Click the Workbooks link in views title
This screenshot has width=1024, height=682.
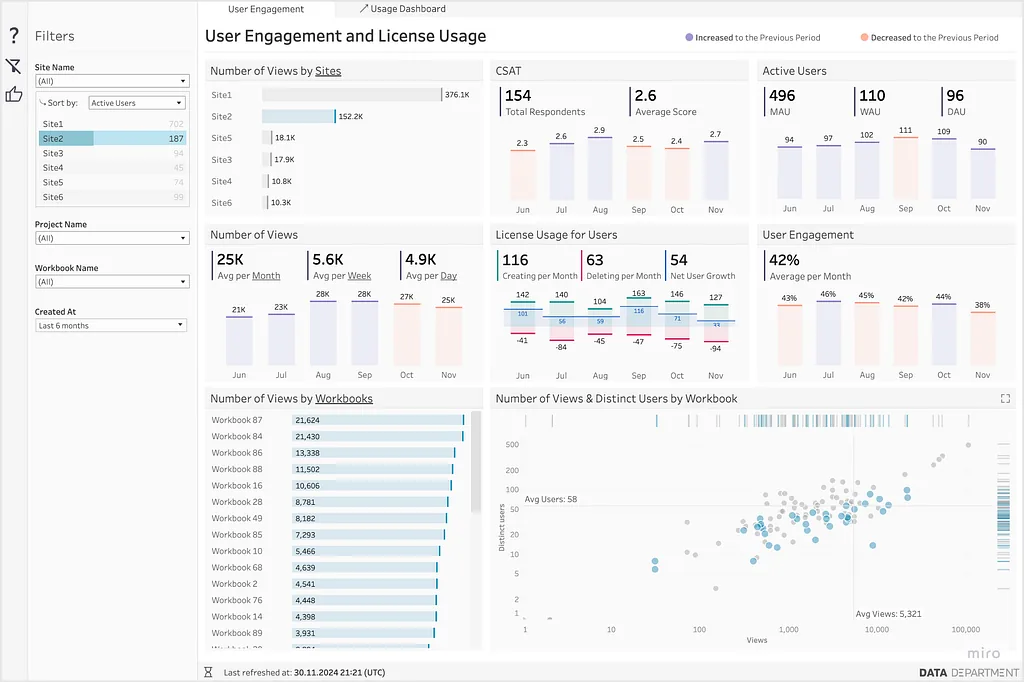(344, 398)
